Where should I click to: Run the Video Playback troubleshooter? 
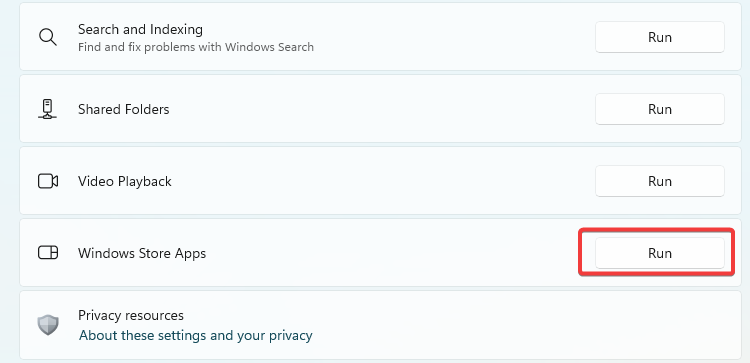(660, 181)
